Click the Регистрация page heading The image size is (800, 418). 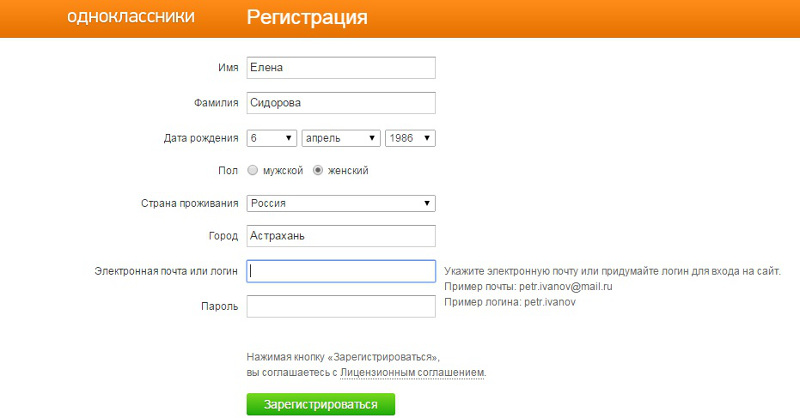(x=307, y=17)
